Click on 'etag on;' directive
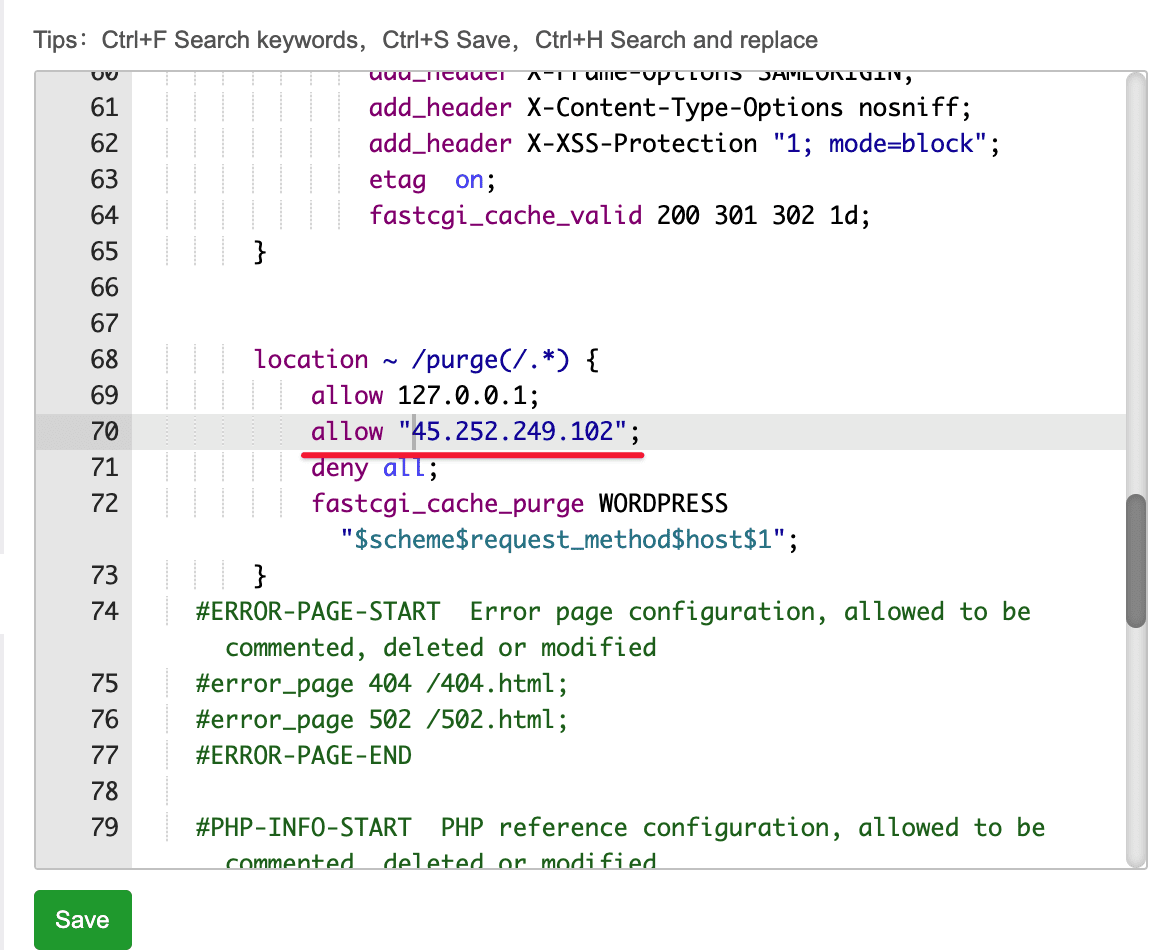Viewport: 1166px width, 950px height. 432,180
